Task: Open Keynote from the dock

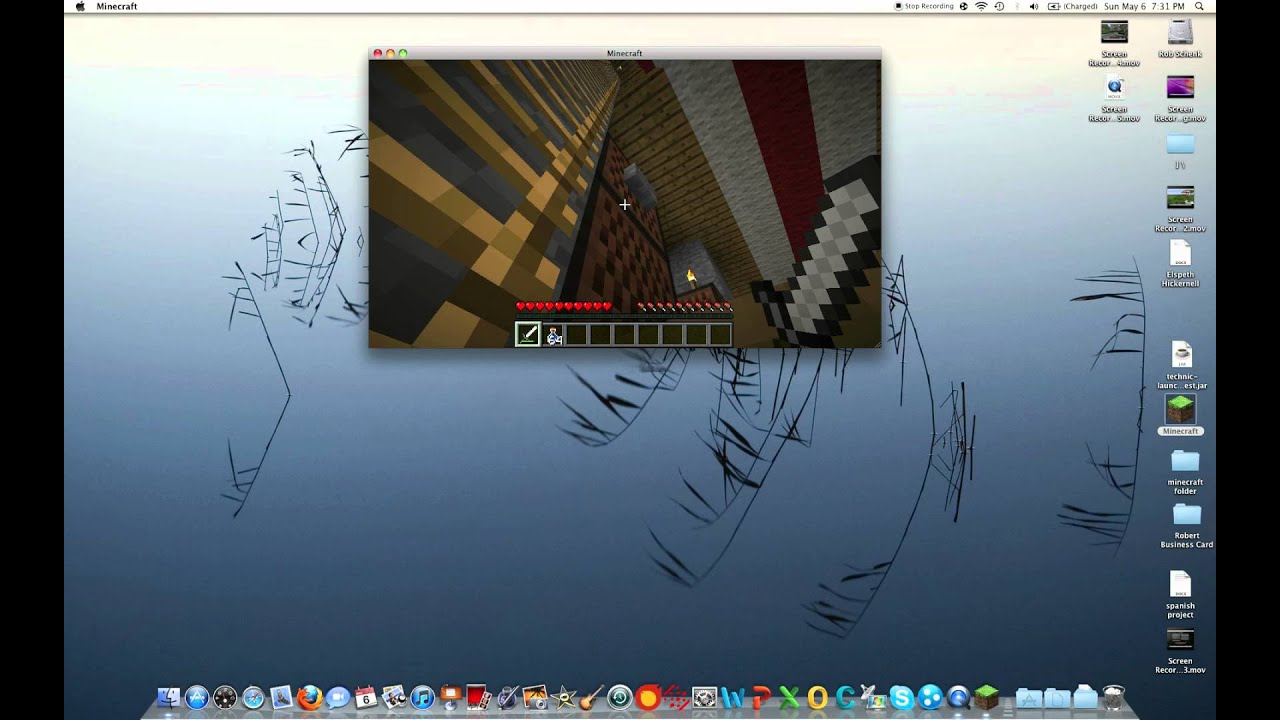Action: tap(450, 697)
